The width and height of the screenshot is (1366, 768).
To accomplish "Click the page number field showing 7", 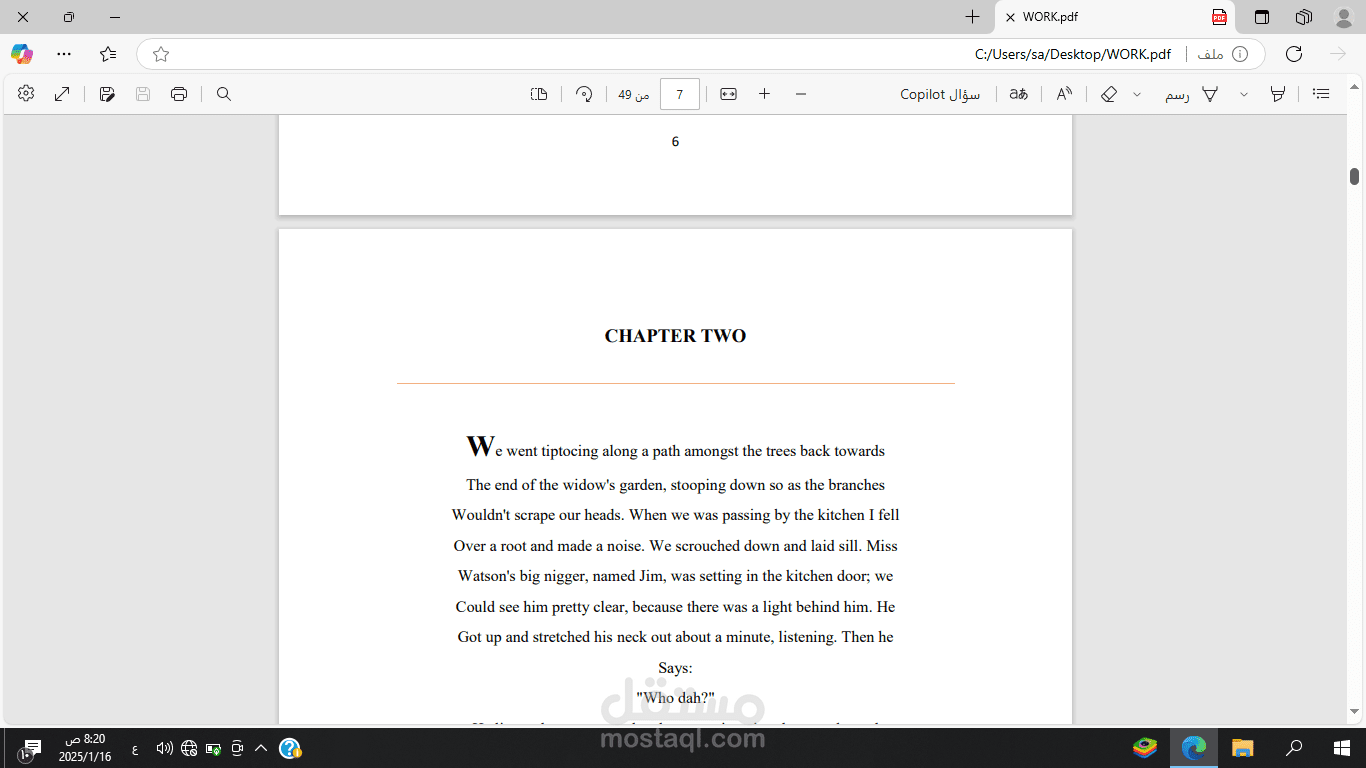I will pos(680,94).
